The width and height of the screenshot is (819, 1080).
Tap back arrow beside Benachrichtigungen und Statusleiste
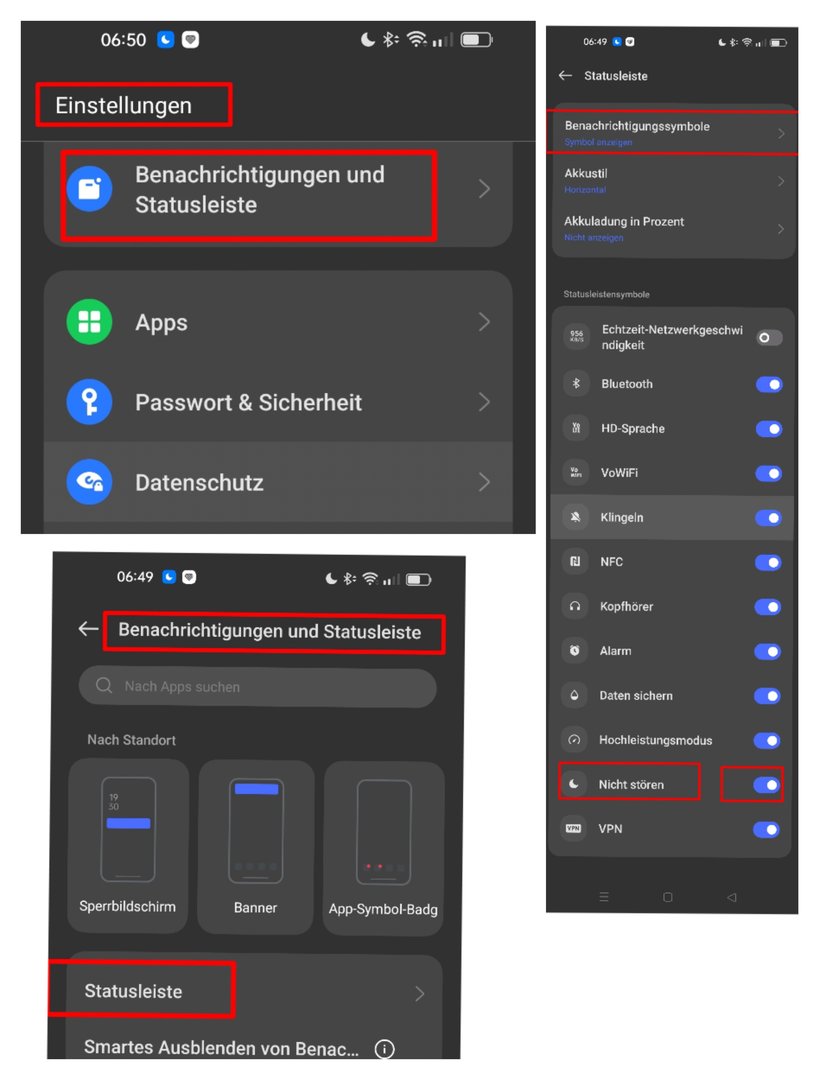coord(88,629)
